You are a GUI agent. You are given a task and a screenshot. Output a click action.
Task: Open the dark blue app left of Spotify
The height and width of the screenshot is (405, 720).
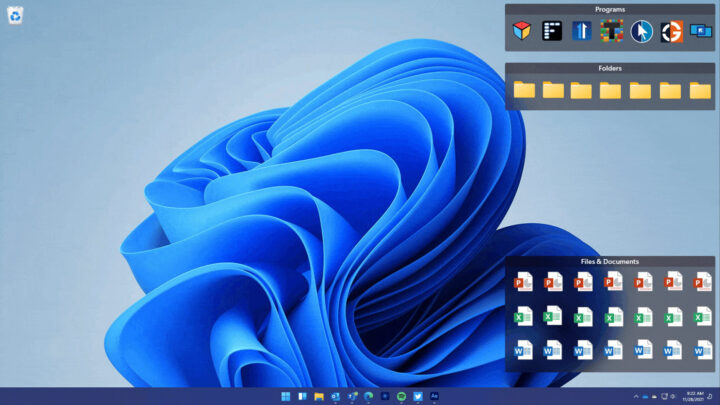pyautogui.click(x=385, y=396)
